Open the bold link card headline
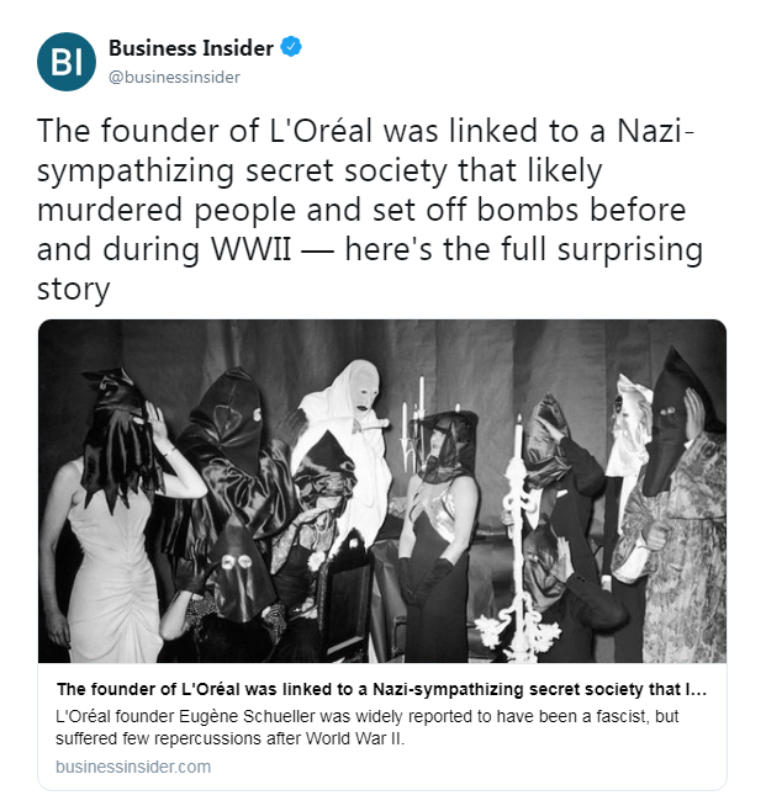The width and height of the screenshot is (760, 804). [x=382, y=689]
